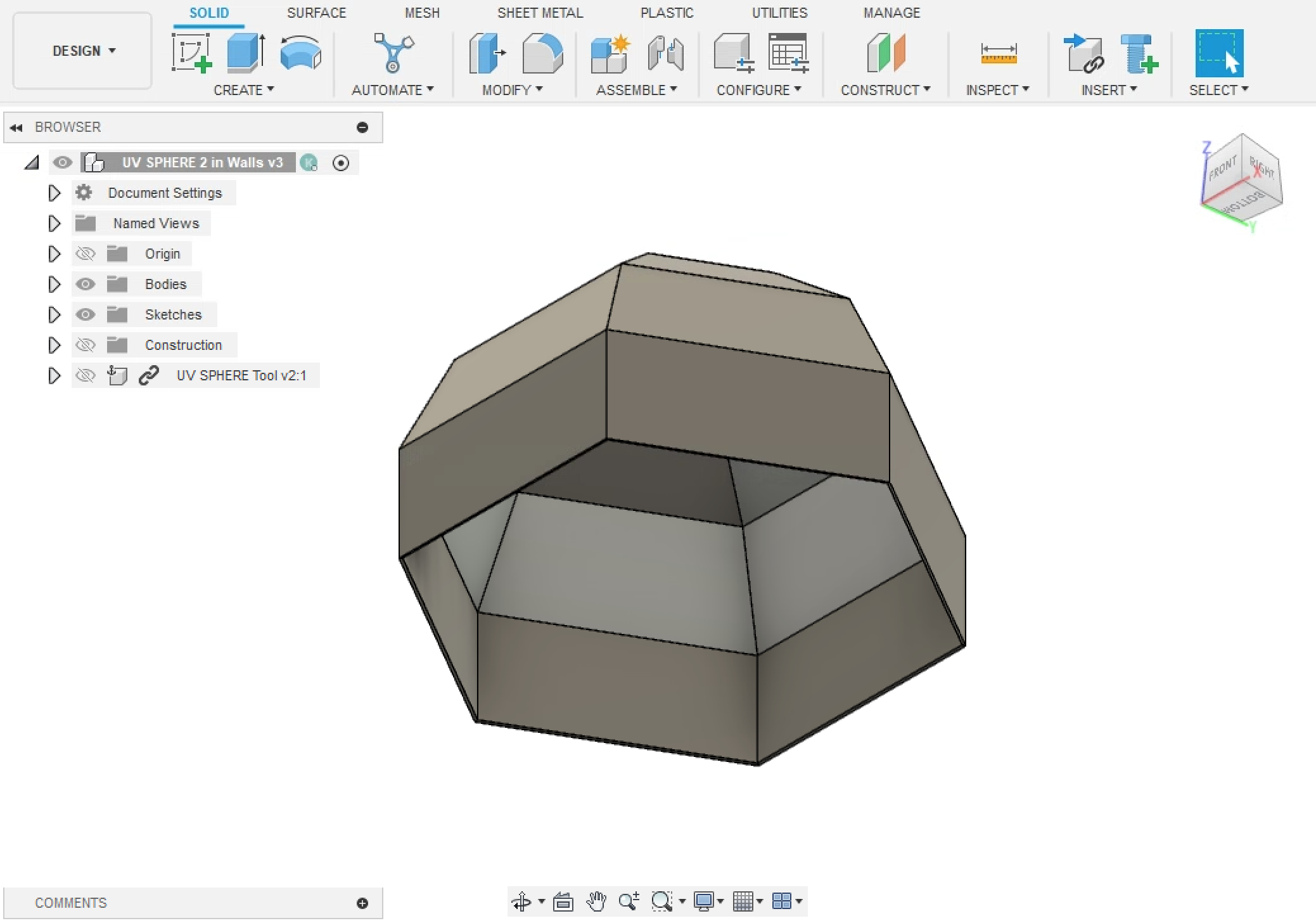
Task: Select the Measure tool
Action: click(998, 54)
